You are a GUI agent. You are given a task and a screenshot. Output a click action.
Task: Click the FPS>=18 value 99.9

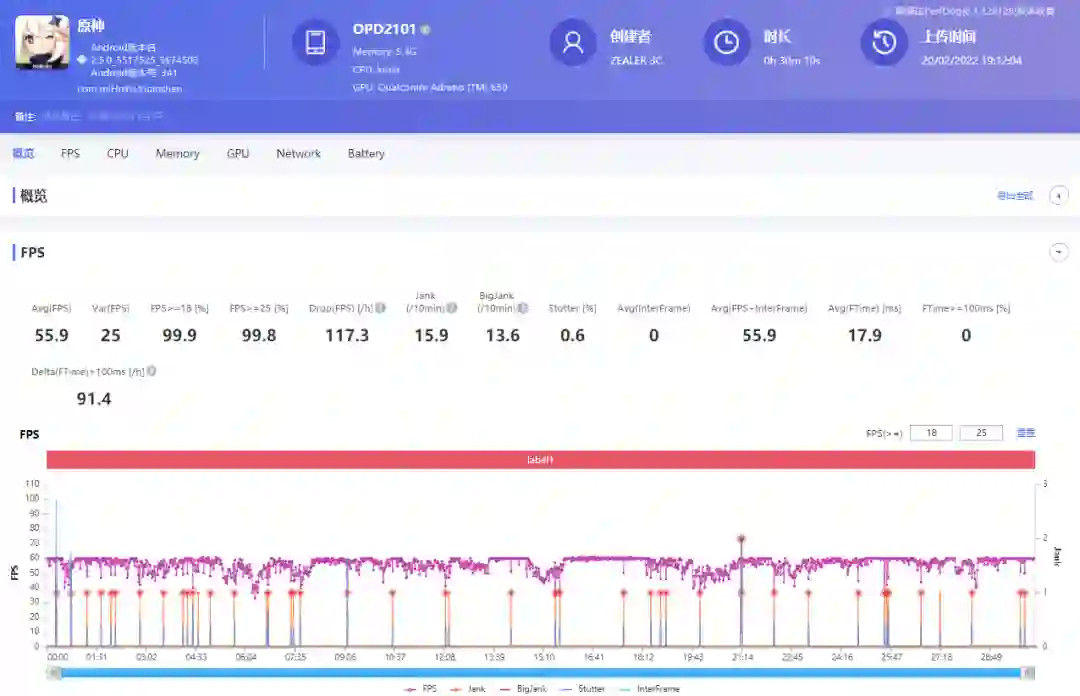(x=180, y=336)
